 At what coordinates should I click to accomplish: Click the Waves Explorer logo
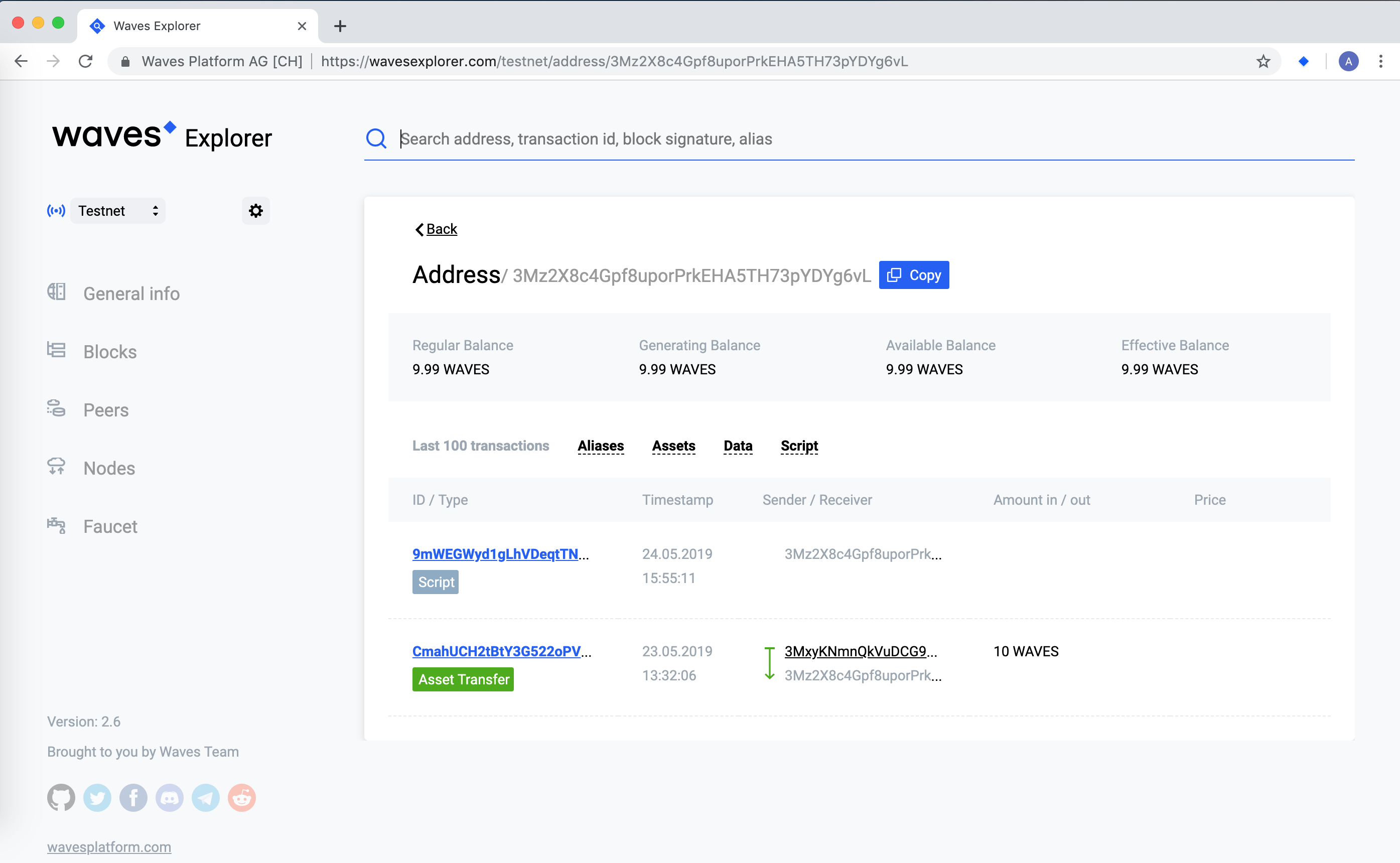point(162,136)
